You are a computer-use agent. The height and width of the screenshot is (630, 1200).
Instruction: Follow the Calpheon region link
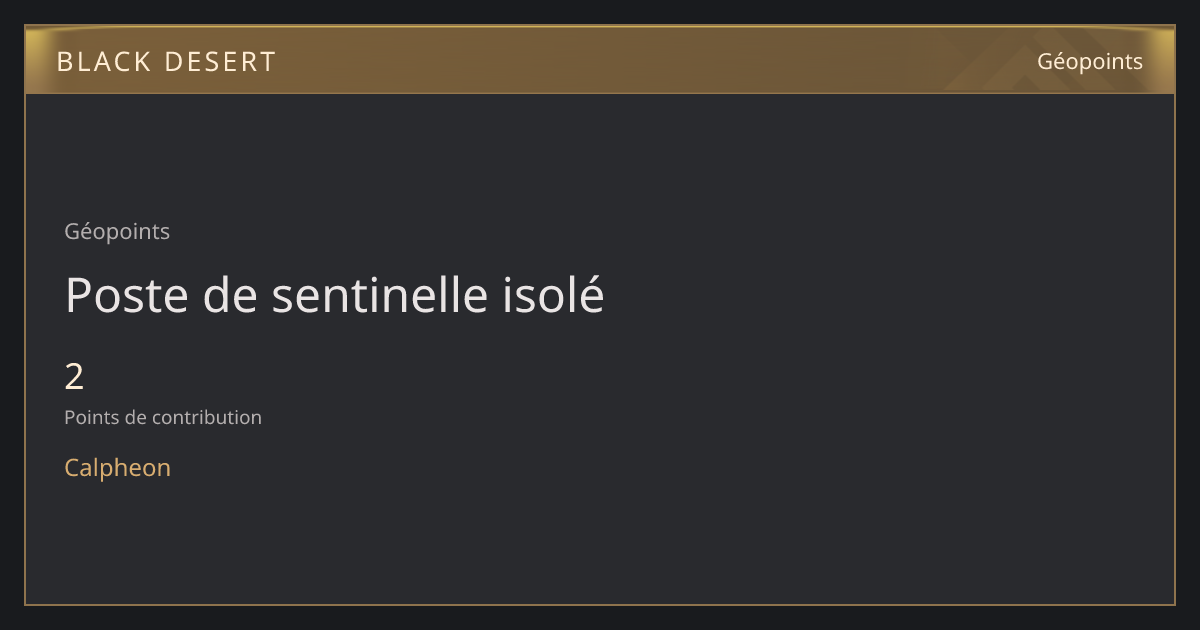[x=117, y=468]
